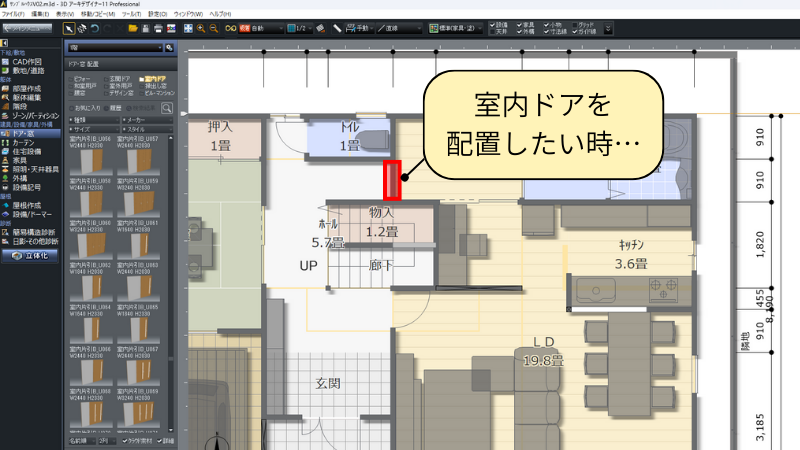
Task: Select お気に入り radio option
Action: 85,108
